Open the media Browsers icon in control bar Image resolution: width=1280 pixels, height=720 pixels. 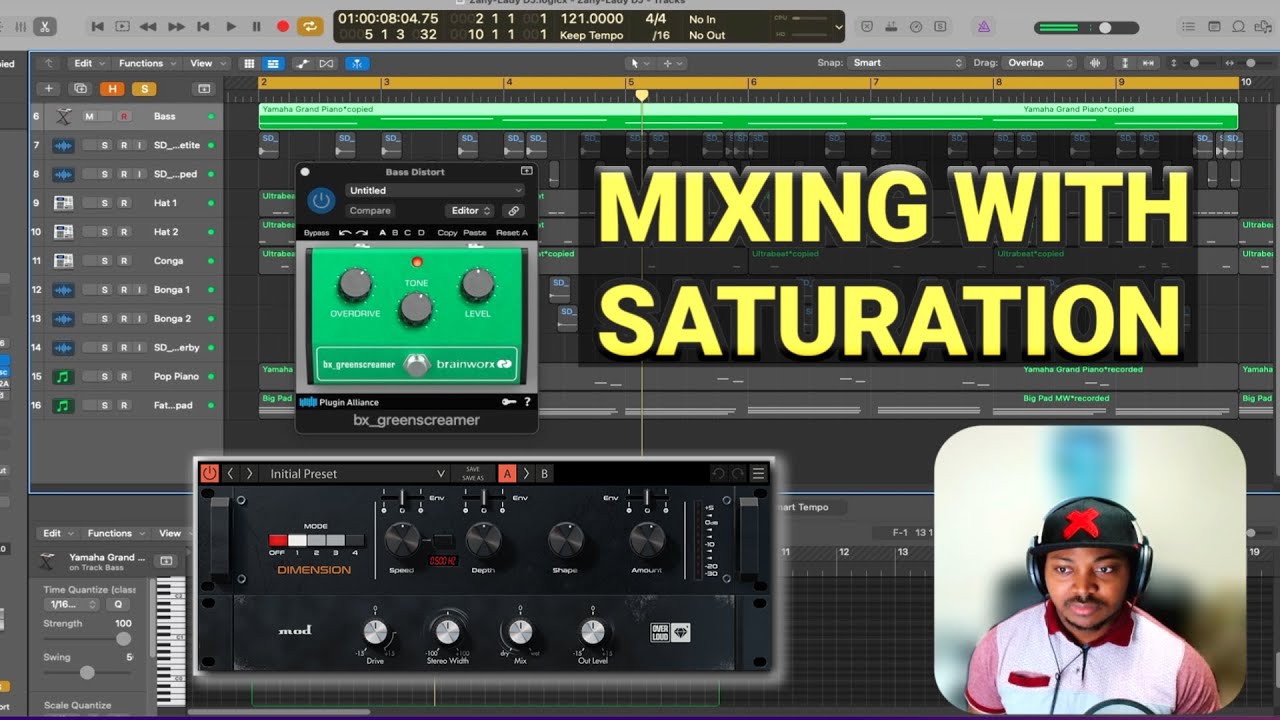[x=1265, y=27]
